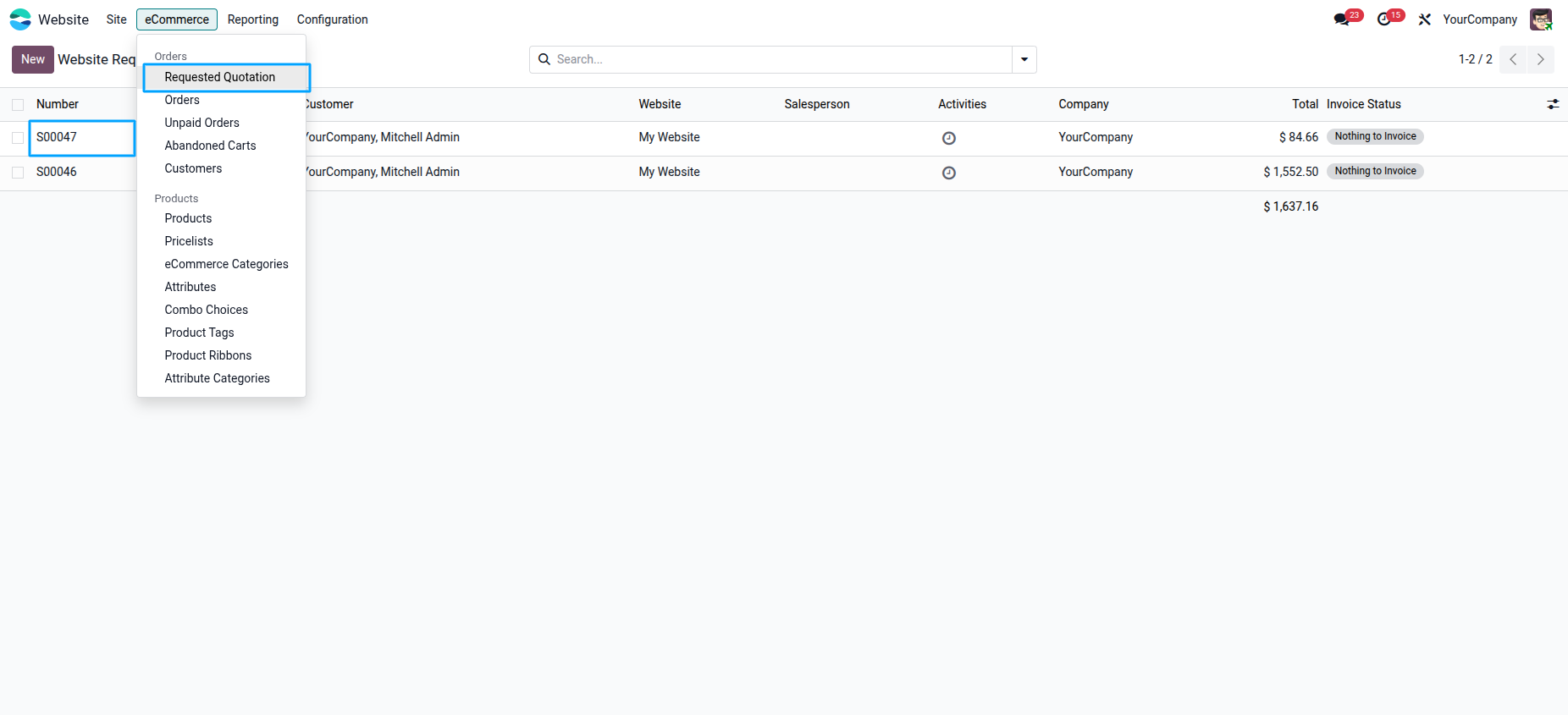
Task: Choose Abandoned Carts from the menu
Action: click(210, 146)
